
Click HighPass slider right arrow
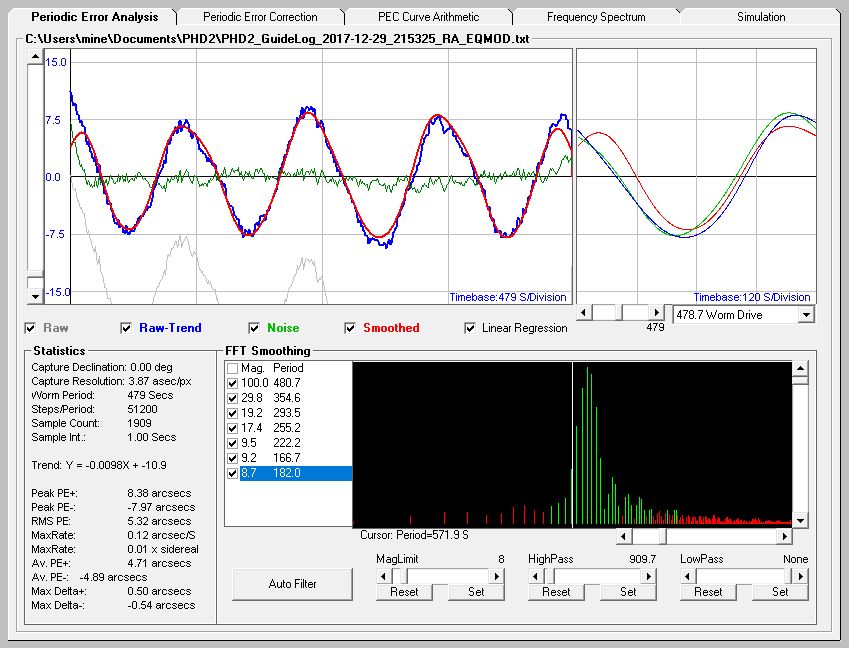[649, 576]
